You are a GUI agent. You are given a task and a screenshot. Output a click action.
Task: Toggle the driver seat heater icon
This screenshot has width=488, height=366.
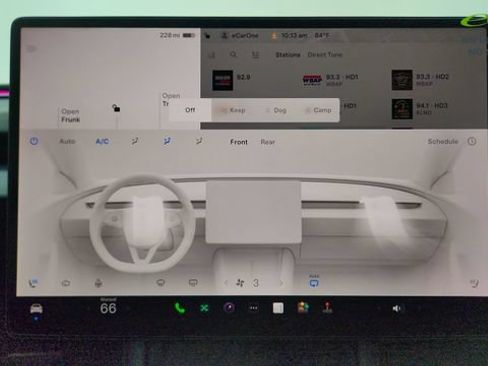click(x=33, y=283)
